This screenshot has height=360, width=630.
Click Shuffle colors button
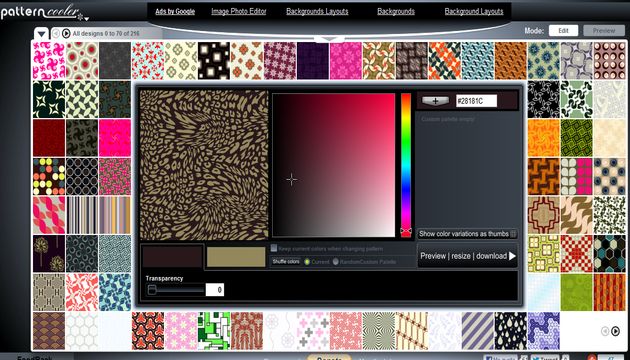[286, 262]
